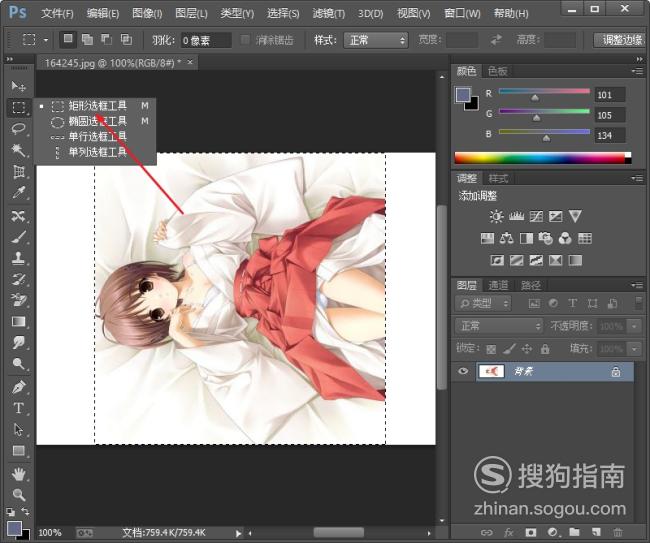Select the Gradient tool
This screenshot has height=543, width=650.
click(x=18, y=322)
